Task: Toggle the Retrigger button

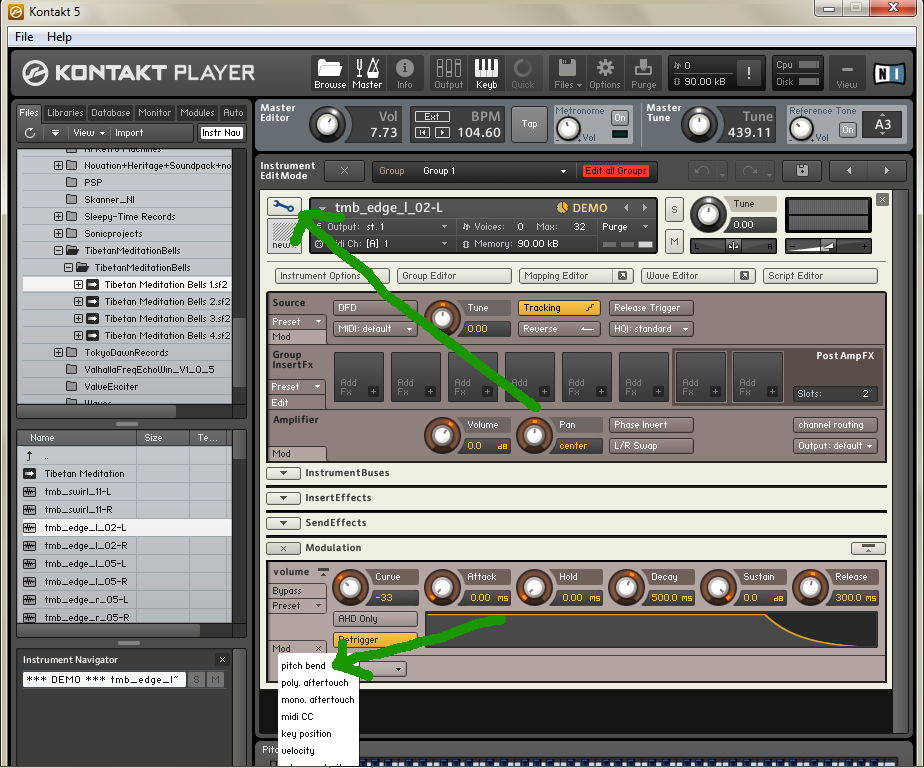Action: (375, 640)
